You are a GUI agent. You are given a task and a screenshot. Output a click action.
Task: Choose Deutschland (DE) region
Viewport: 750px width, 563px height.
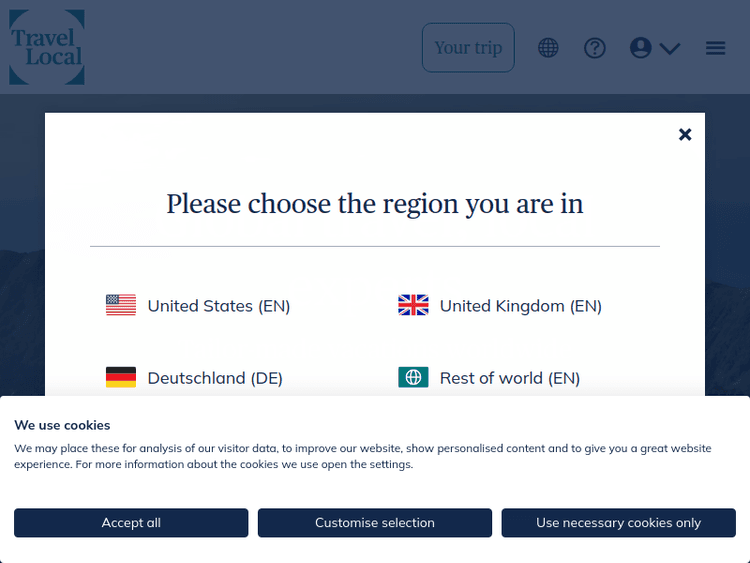(x=215, y=378)
